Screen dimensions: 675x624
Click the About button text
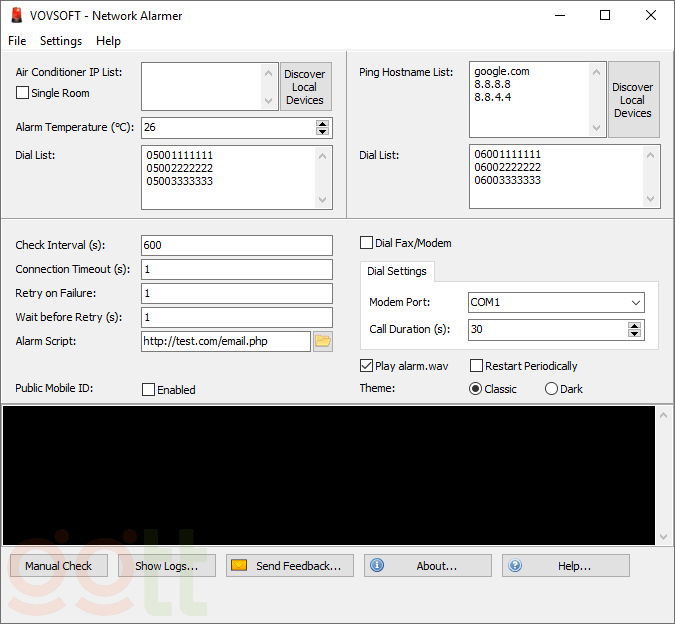[x=437, y=566]
